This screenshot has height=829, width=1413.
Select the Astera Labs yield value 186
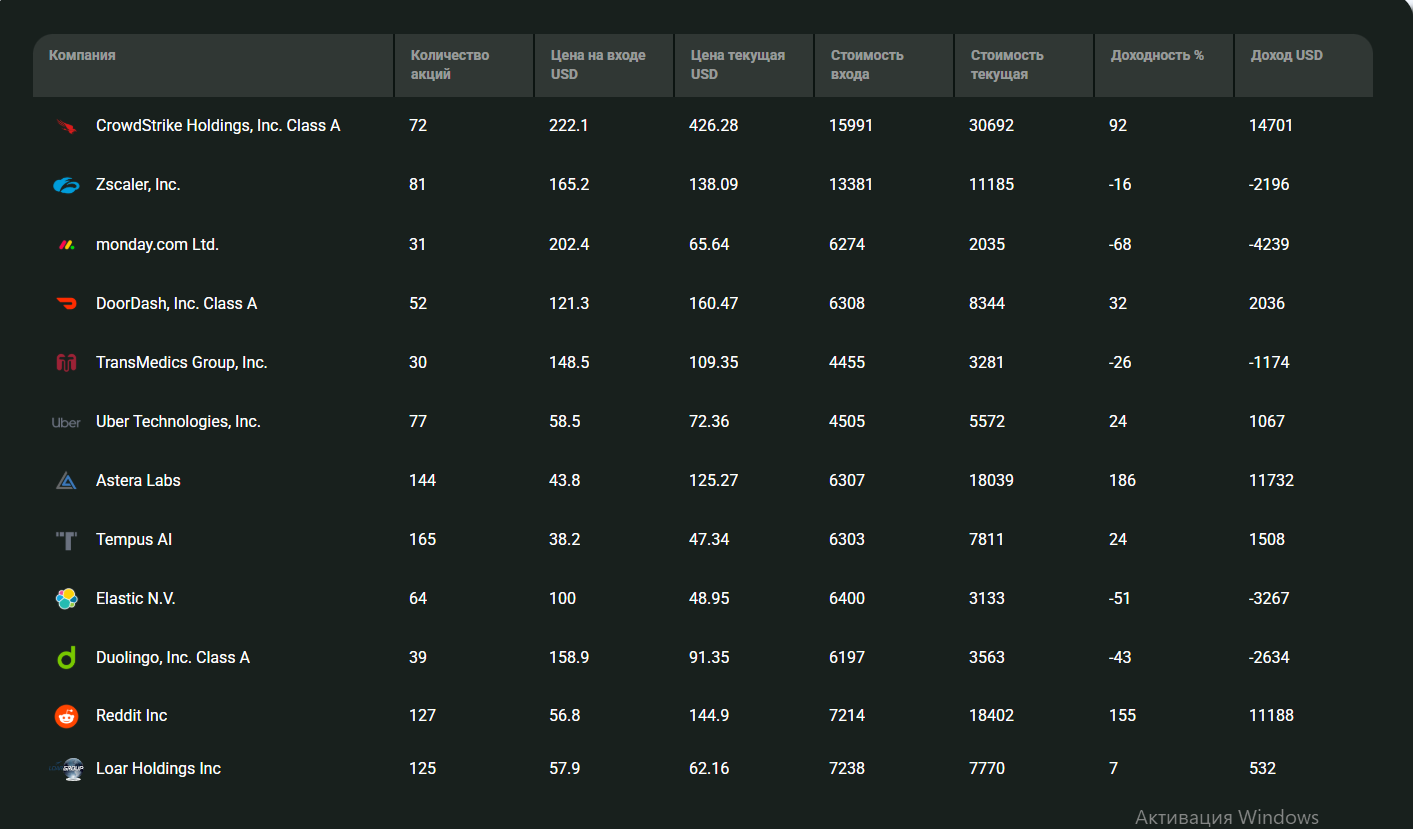(x=1122, y=481)
